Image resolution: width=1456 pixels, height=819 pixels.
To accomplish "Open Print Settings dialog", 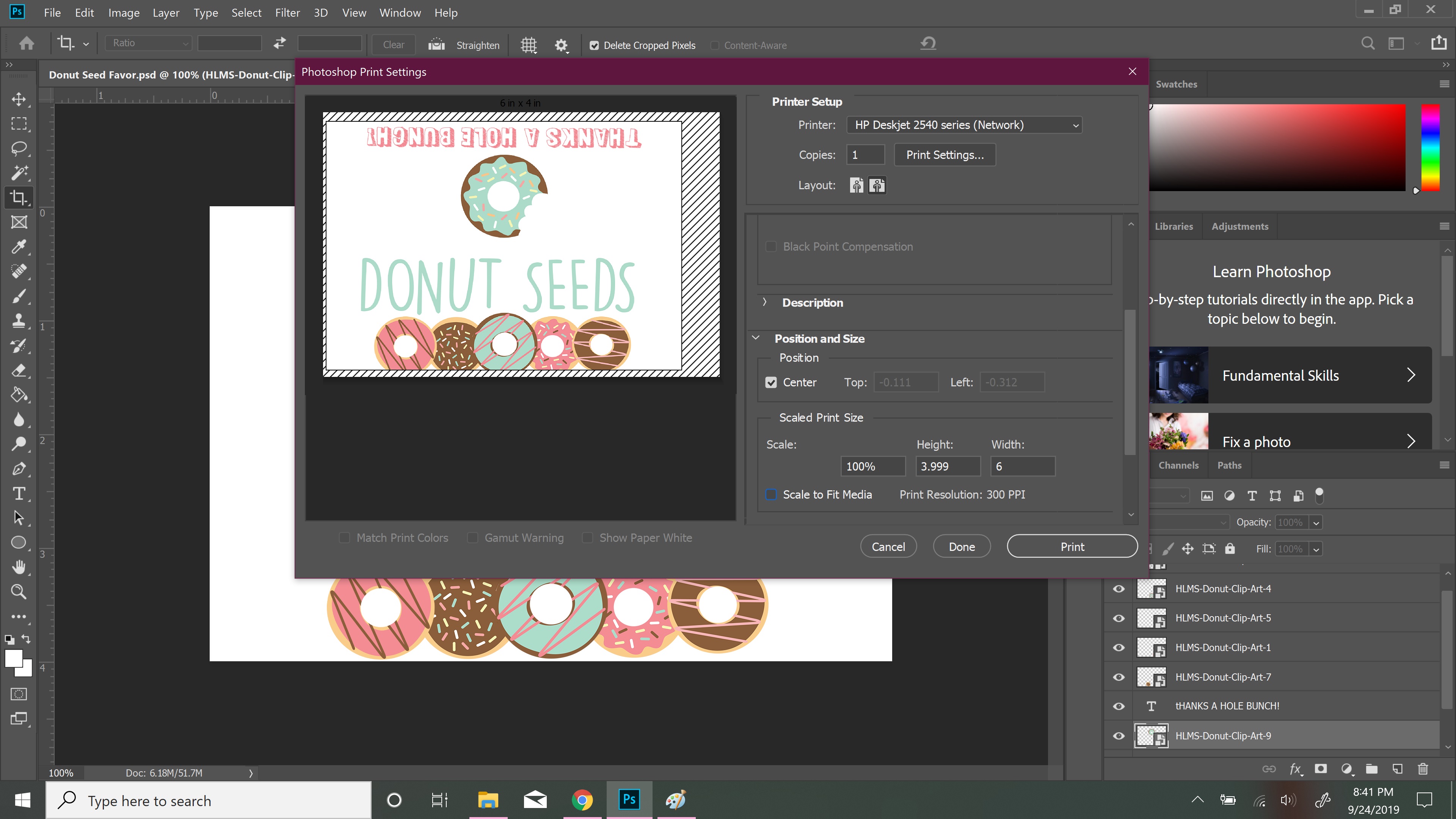I will click(945, 154).
